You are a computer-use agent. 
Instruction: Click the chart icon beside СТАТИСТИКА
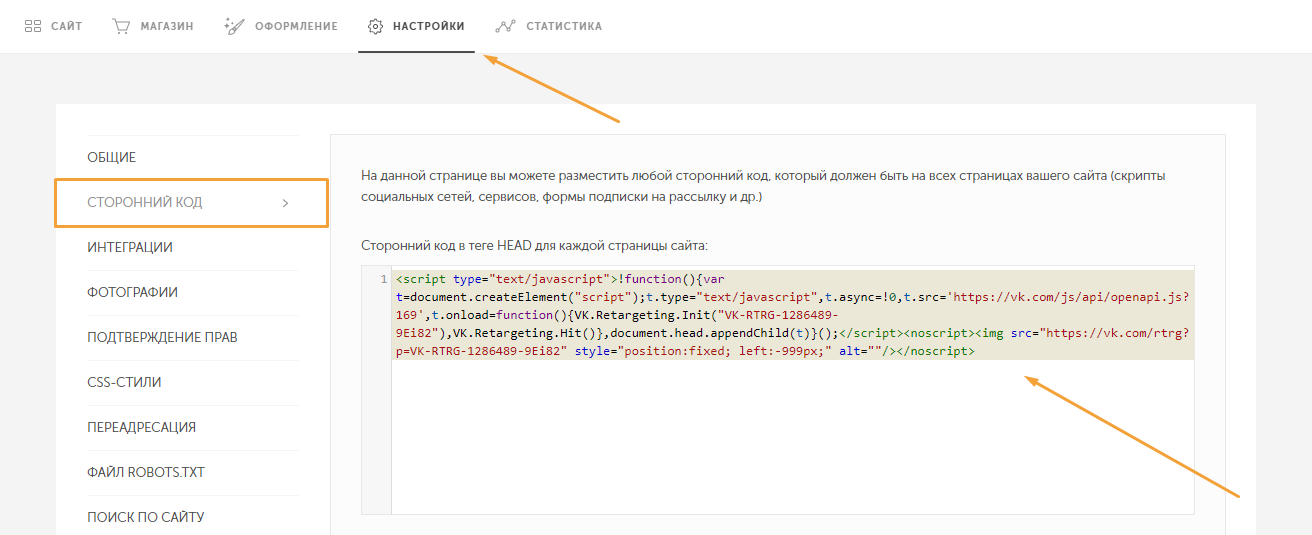(506, 26)
